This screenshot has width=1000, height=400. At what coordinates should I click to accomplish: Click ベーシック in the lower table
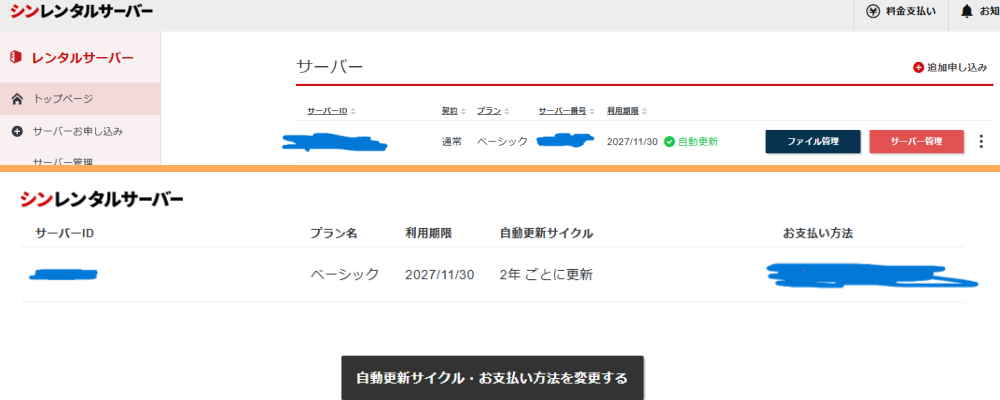click(x=345, y=275)
